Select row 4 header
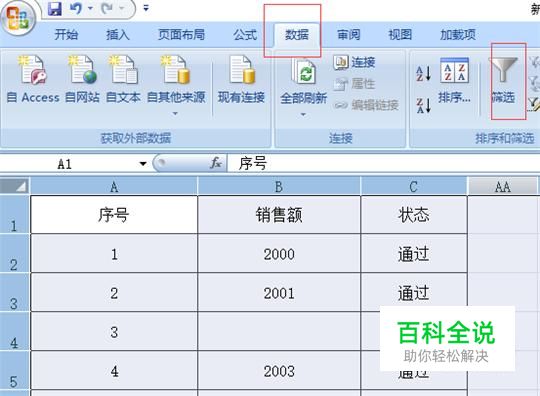Screen dimensions: 540x396 click(x=15, y=331)
